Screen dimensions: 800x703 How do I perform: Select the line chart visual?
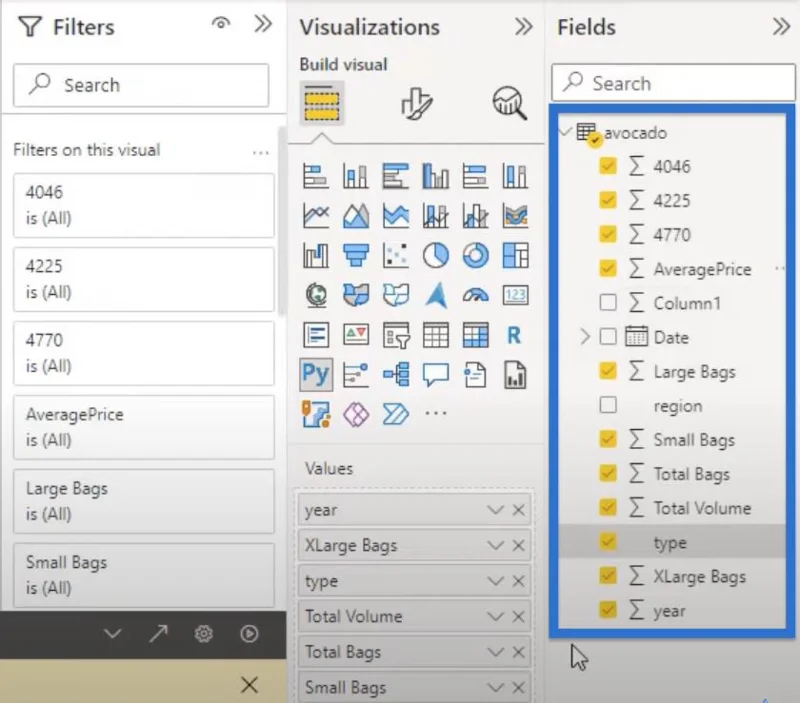[x=316, y=215]
